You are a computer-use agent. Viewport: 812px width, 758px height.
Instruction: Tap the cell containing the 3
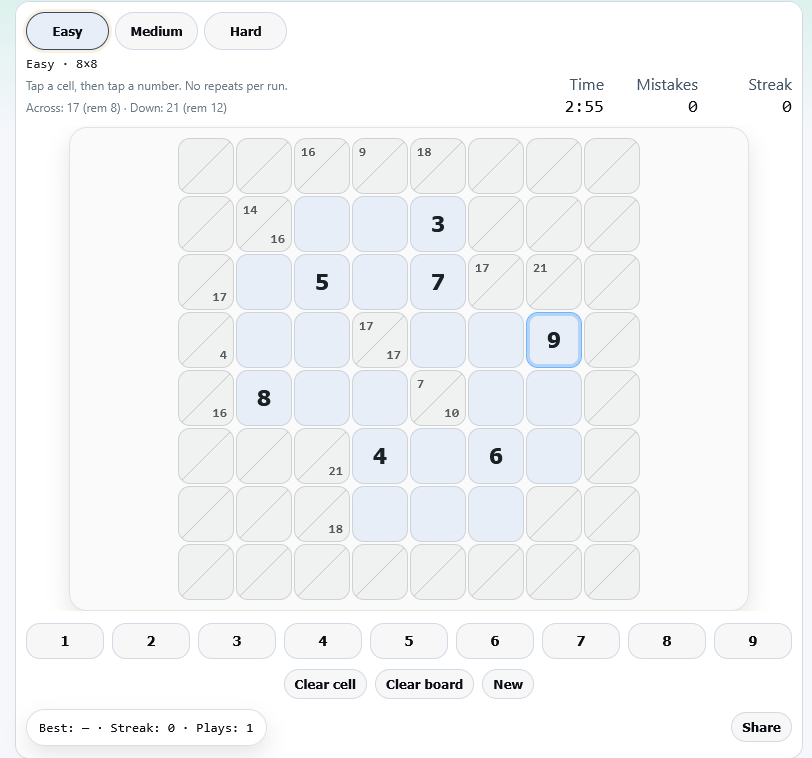438,224
